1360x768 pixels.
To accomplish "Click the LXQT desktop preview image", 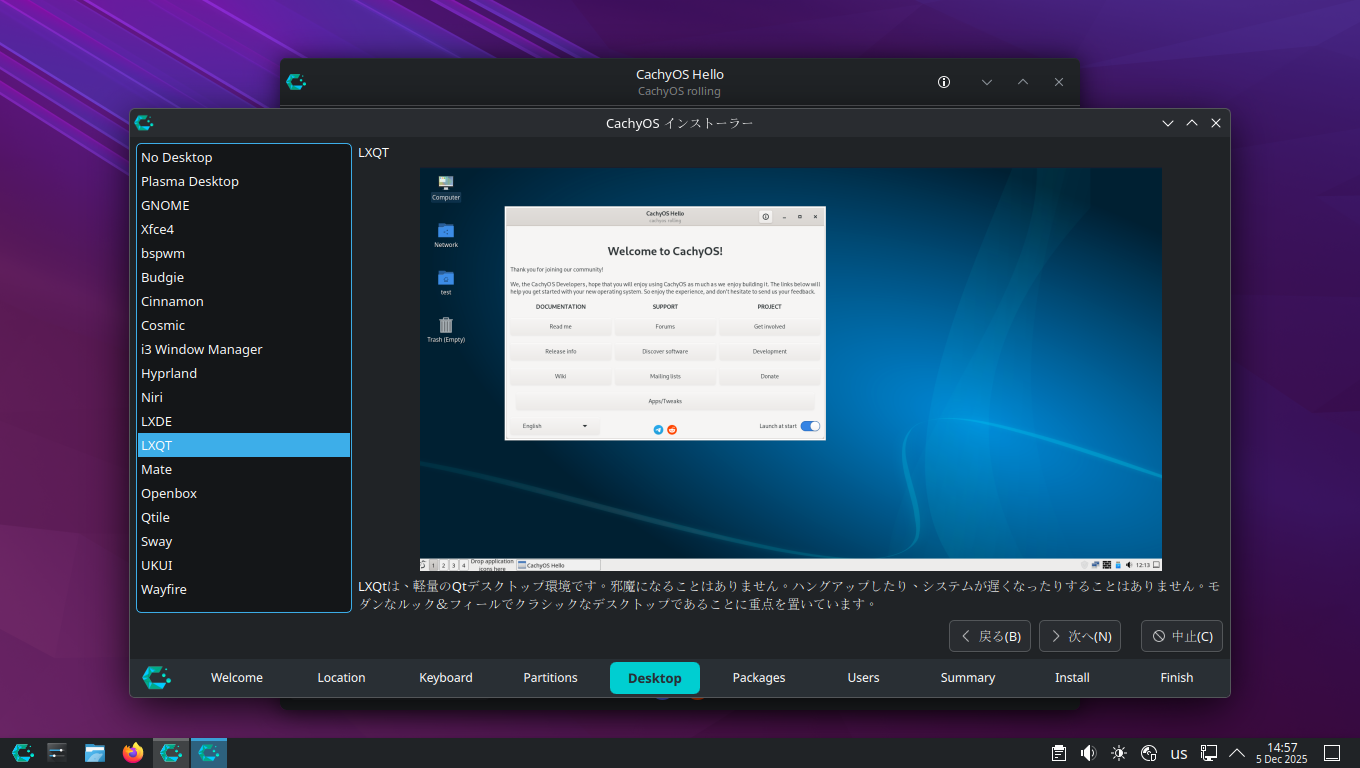I will click(790, 369).
